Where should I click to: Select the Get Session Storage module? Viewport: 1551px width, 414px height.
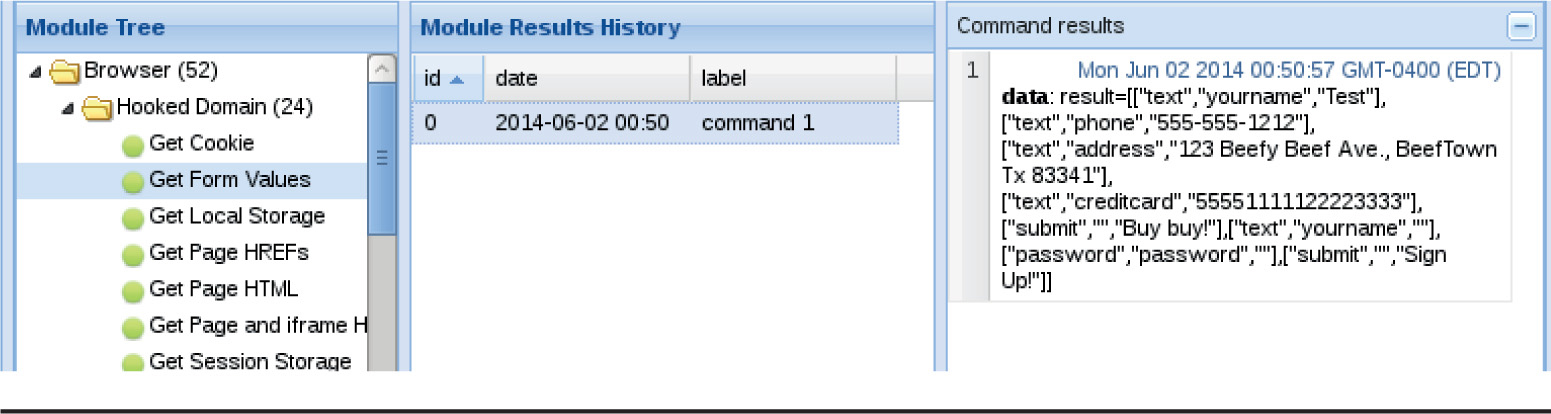pyautogui.click(x=250, y=362)
